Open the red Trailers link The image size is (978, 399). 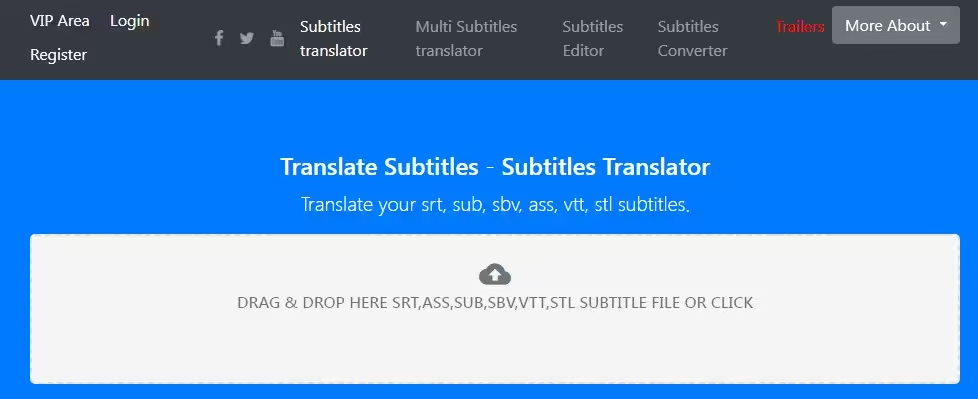[x=800, y=27]
